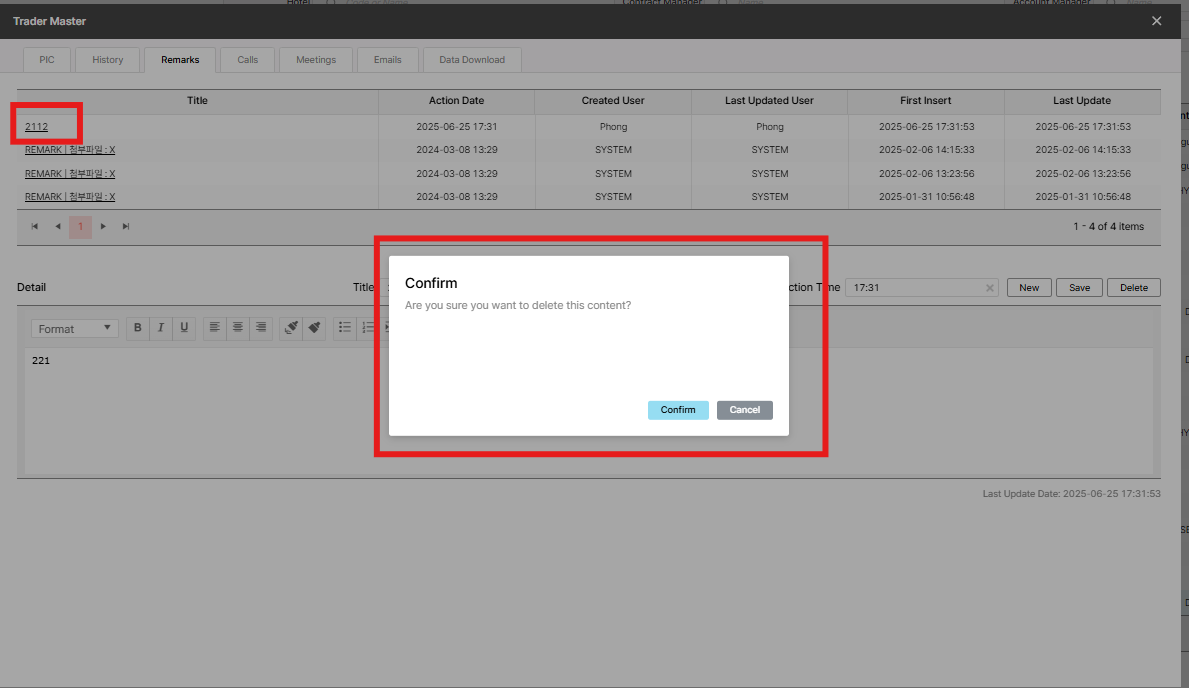Toggle bold formatting in the Detail editor
1189x688 pixels.
click(x=137, y=328)
